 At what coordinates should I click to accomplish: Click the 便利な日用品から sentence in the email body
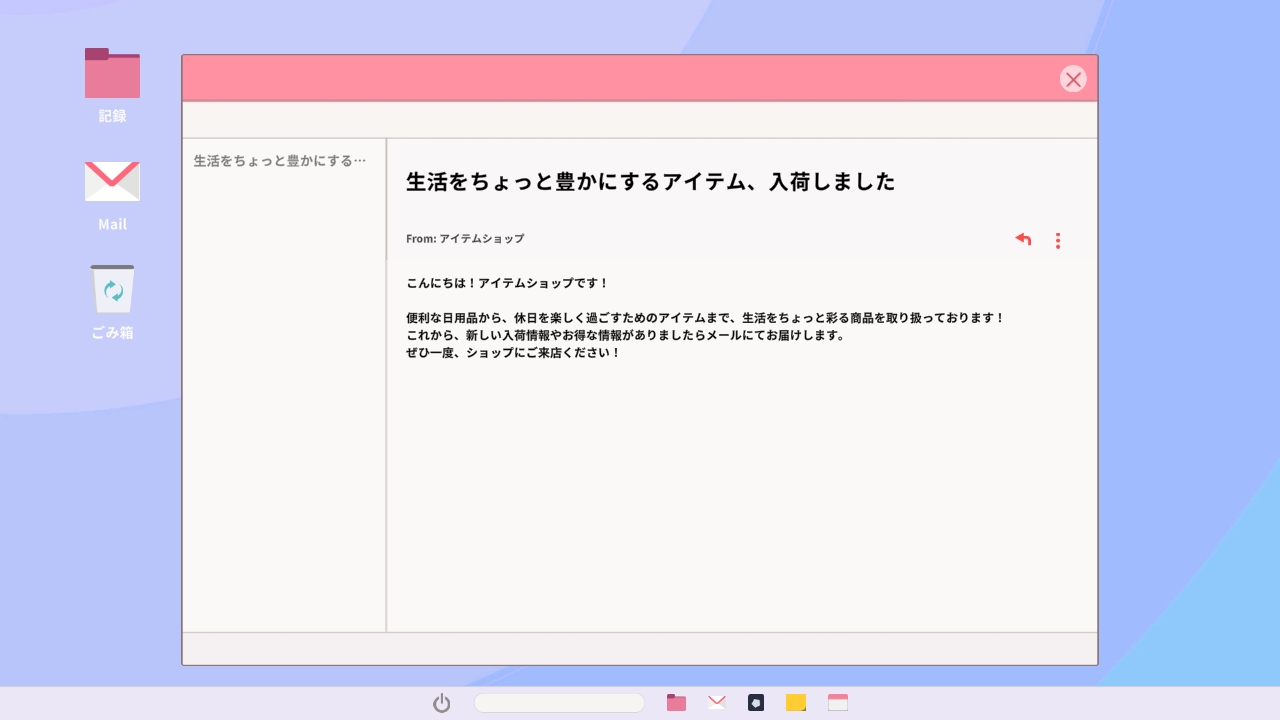point(705,318)
